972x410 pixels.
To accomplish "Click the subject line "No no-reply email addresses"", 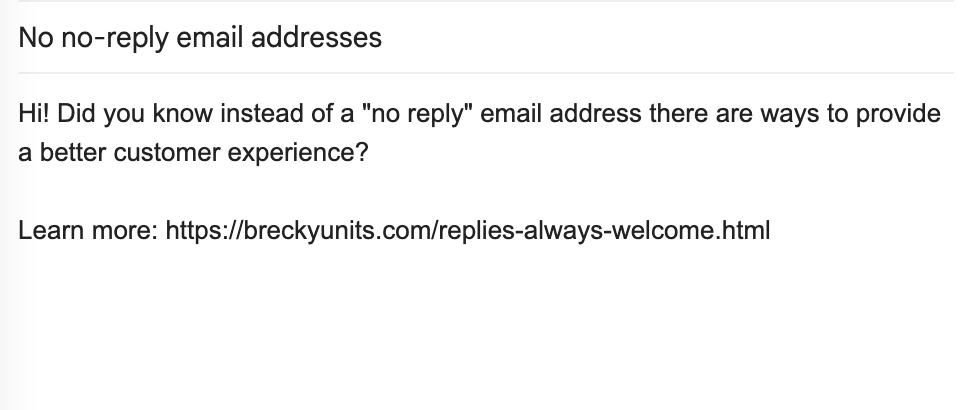I will 200,38.
